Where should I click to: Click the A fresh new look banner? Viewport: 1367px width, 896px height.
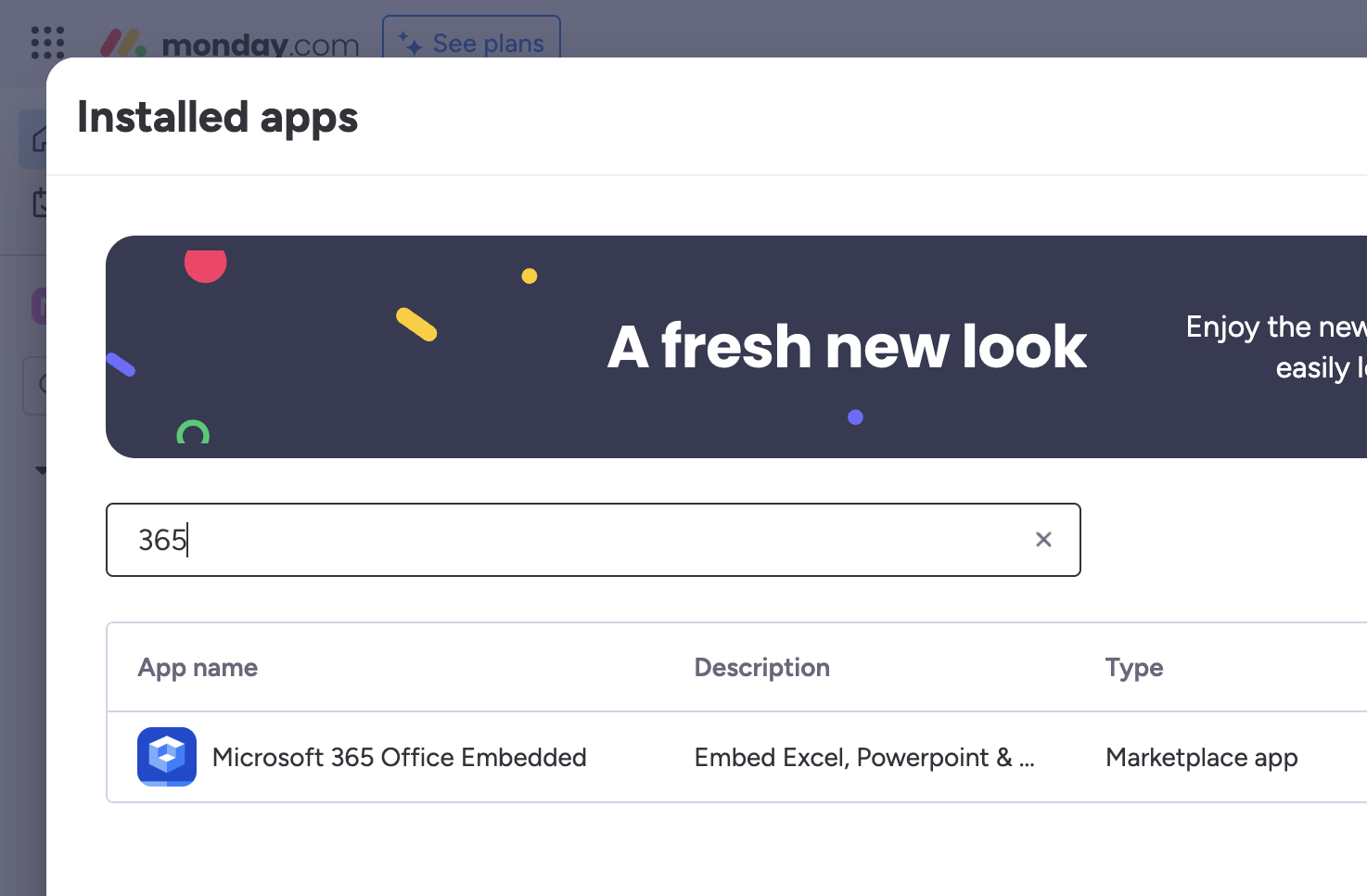pos(845,346)
